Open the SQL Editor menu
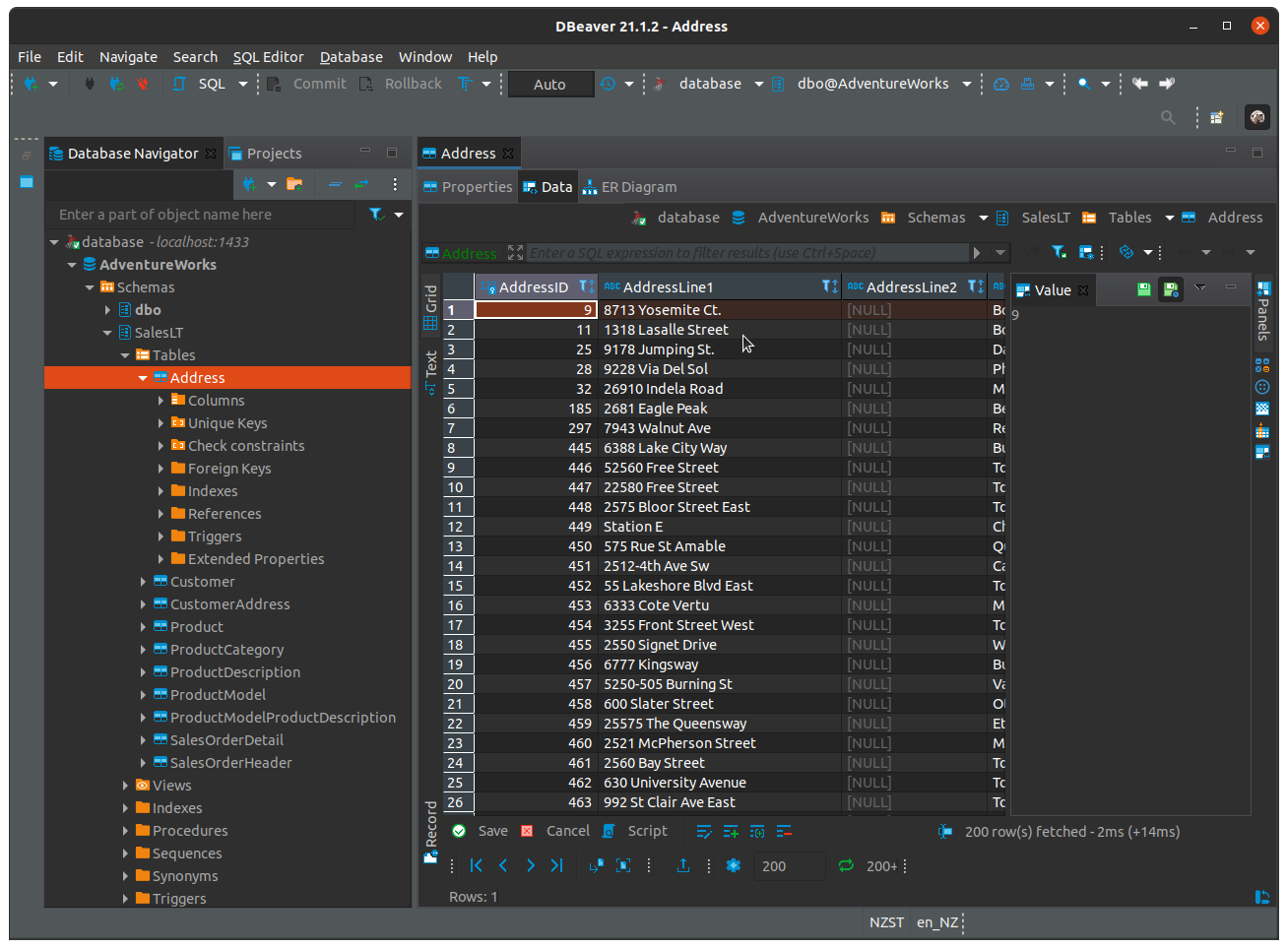Screen dimensions: 1288x949 268,57
